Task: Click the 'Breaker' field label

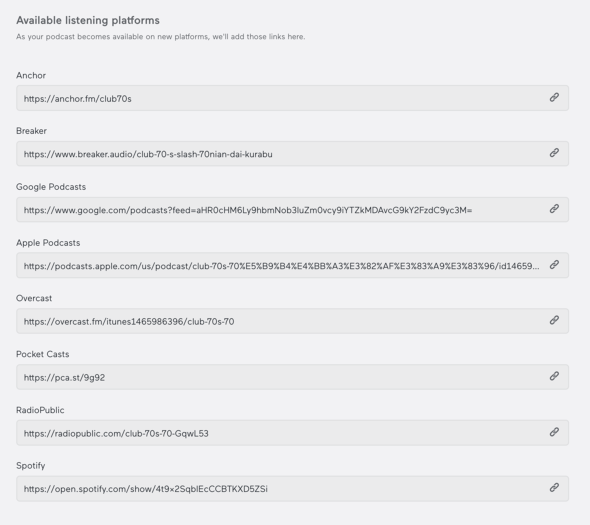Action: coord(31,131)
